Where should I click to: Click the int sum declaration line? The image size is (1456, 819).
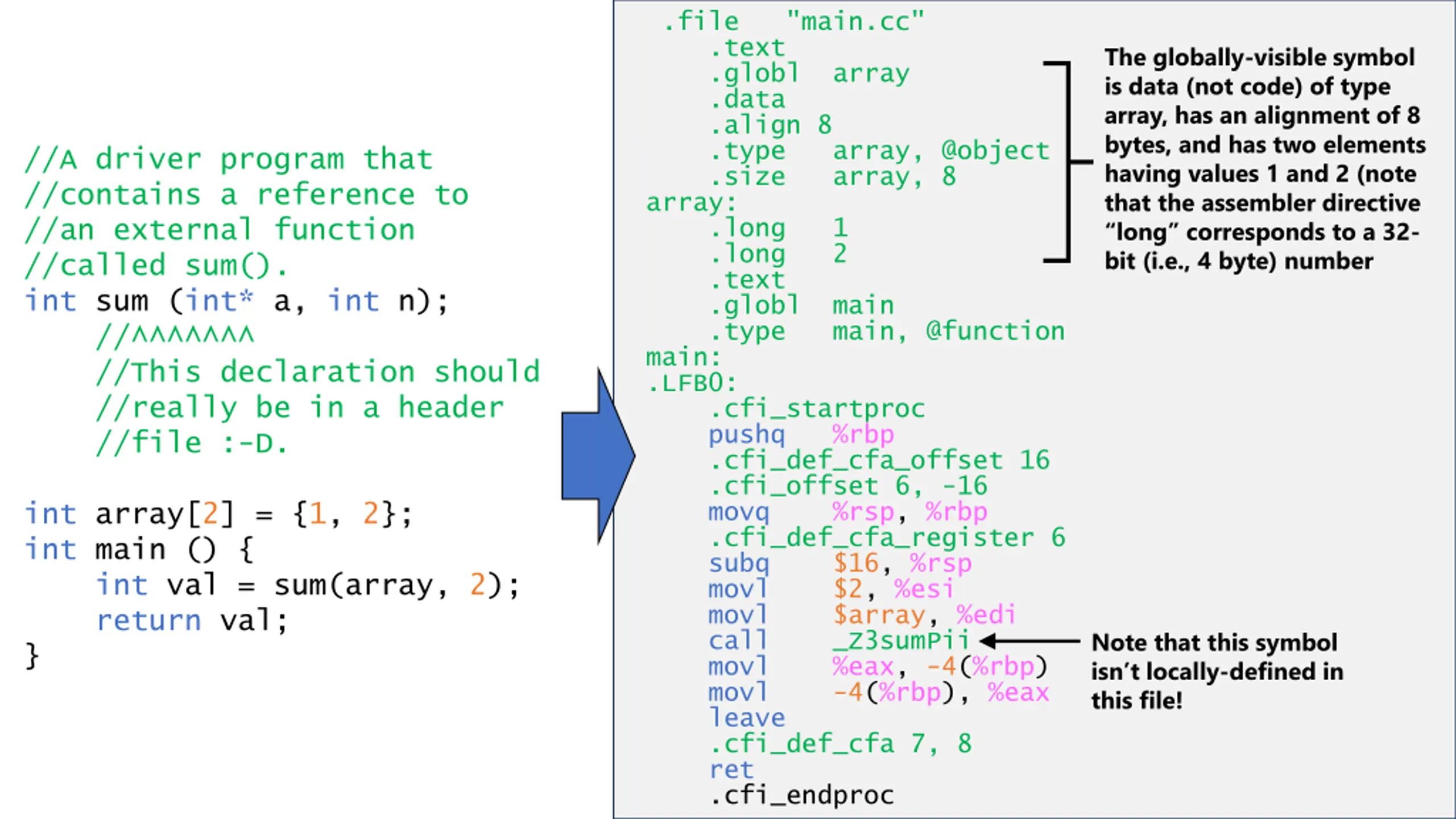coord(236,301)
